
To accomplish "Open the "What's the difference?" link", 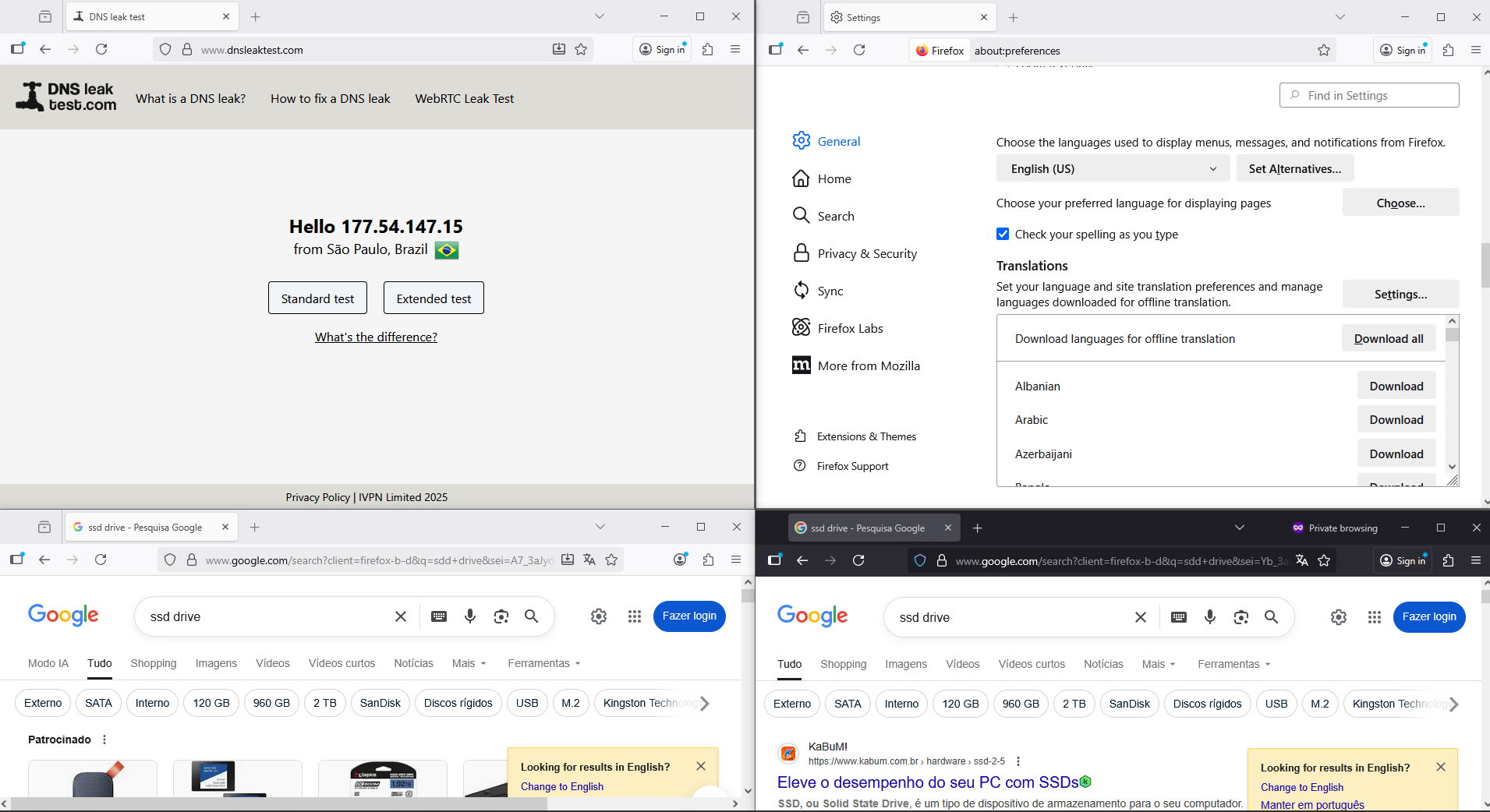I will (x=376, y=337).
